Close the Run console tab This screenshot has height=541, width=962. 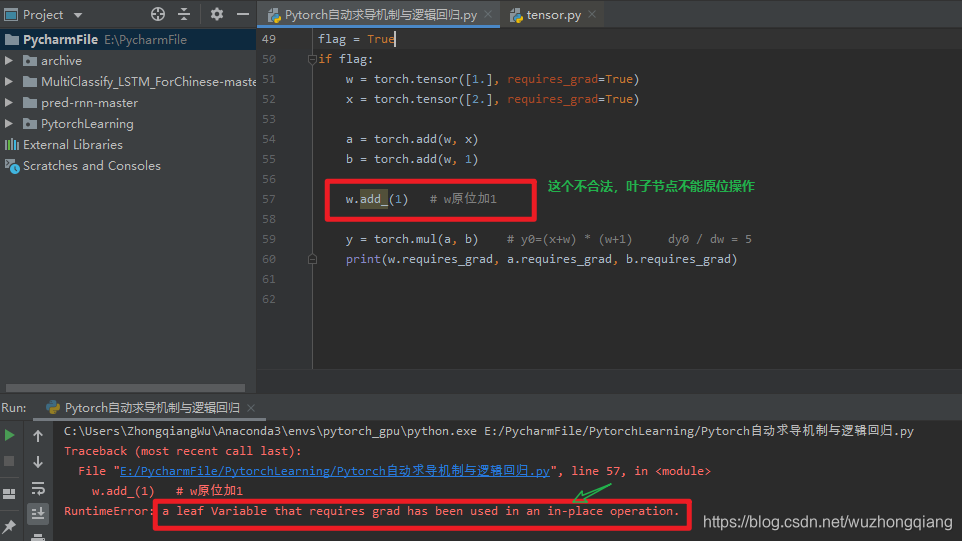pyautogui.click(x=251, y=408)
